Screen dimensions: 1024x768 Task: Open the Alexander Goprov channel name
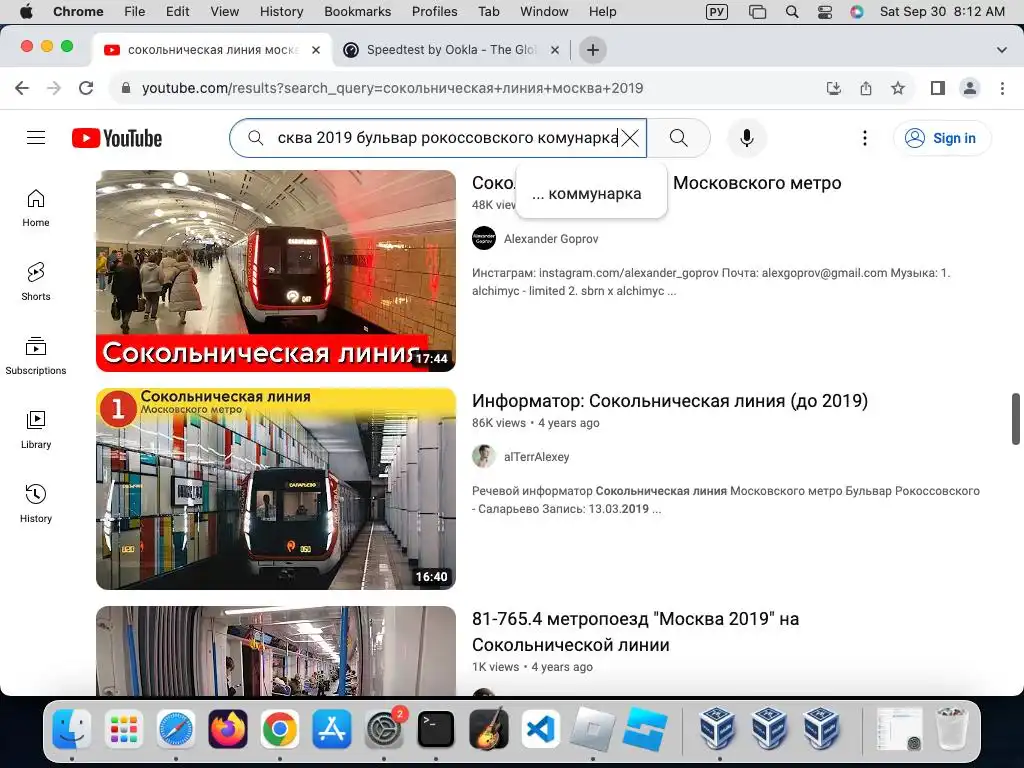[x=551, y=238]
